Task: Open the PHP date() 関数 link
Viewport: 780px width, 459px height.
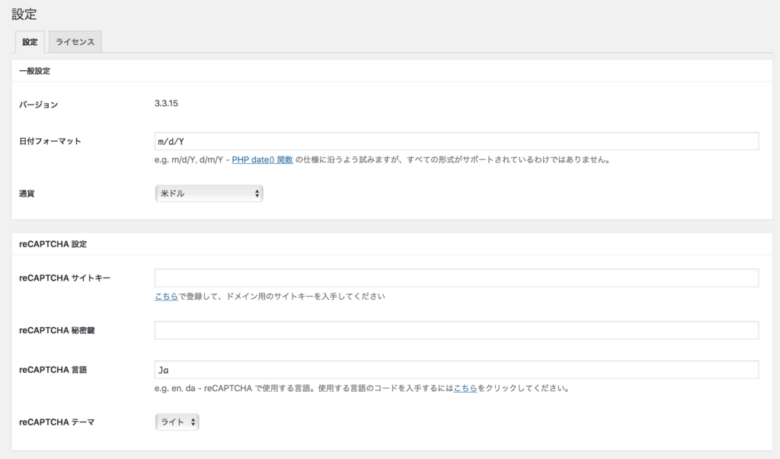Action: [x=262, y=159]
